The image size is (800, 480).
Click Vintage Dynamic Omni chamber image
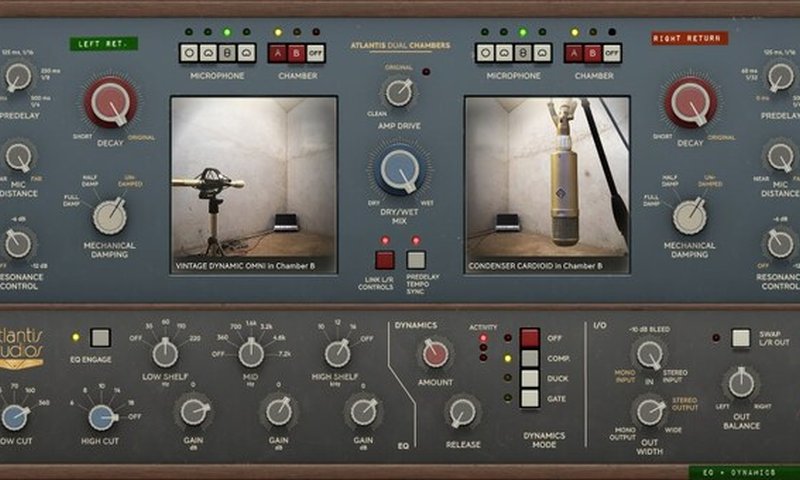pos(254,185)
